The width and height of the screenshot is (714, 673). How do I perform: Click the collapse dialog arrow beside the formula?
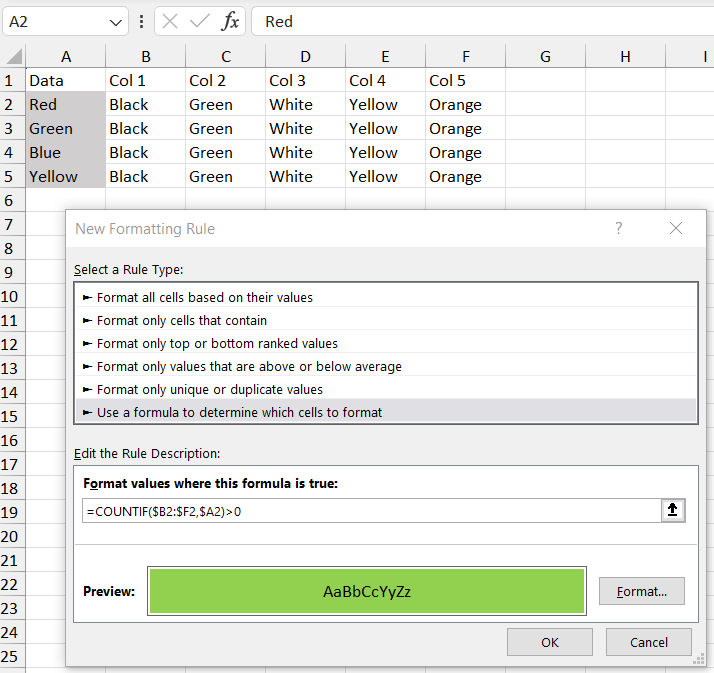(673, 510)
